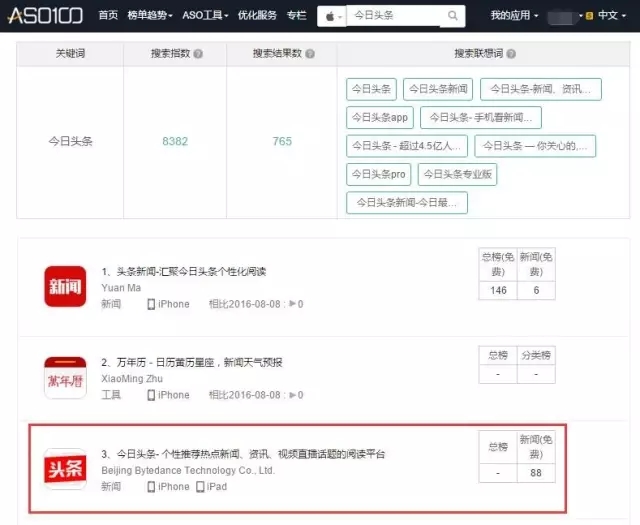640x525 pixels.
Task: Select the 今日头条- 手机看新闻... tag
Action: click(481, 118)
